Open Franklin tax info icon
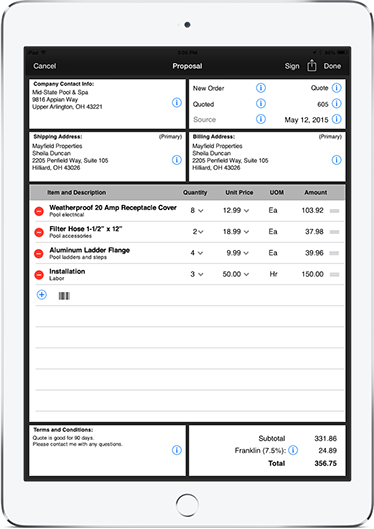This screenshot has height=529, width=374. 293,450
